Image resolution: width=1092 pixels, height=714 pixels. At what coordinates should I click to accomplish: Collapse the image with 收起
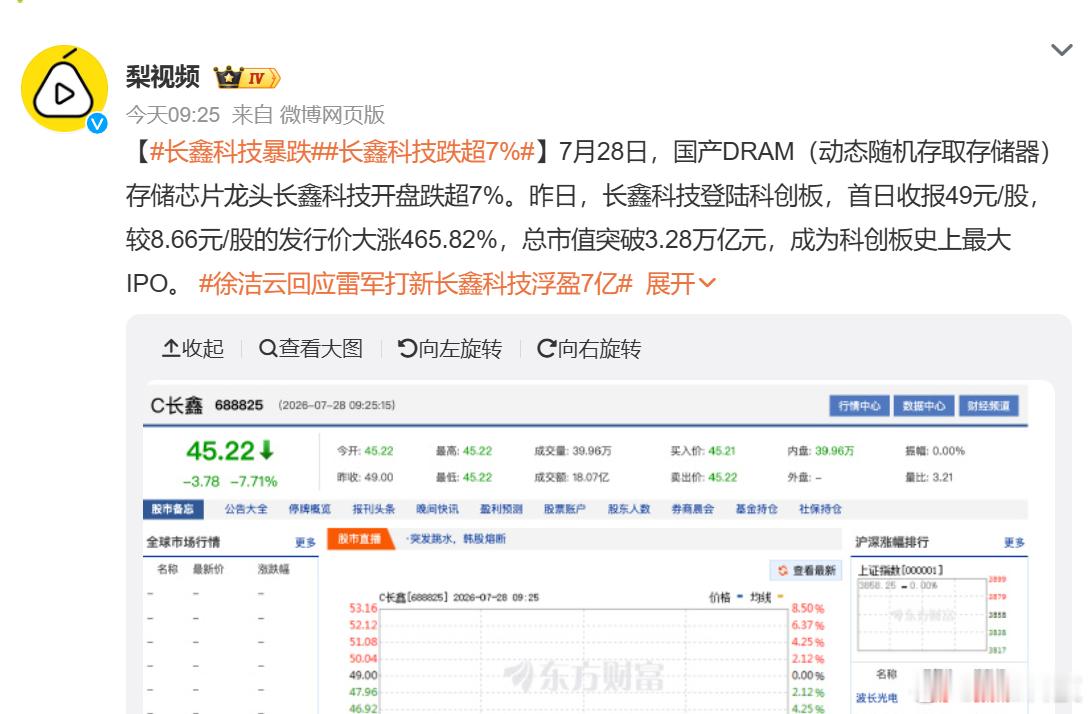click(x=193, y=348)
